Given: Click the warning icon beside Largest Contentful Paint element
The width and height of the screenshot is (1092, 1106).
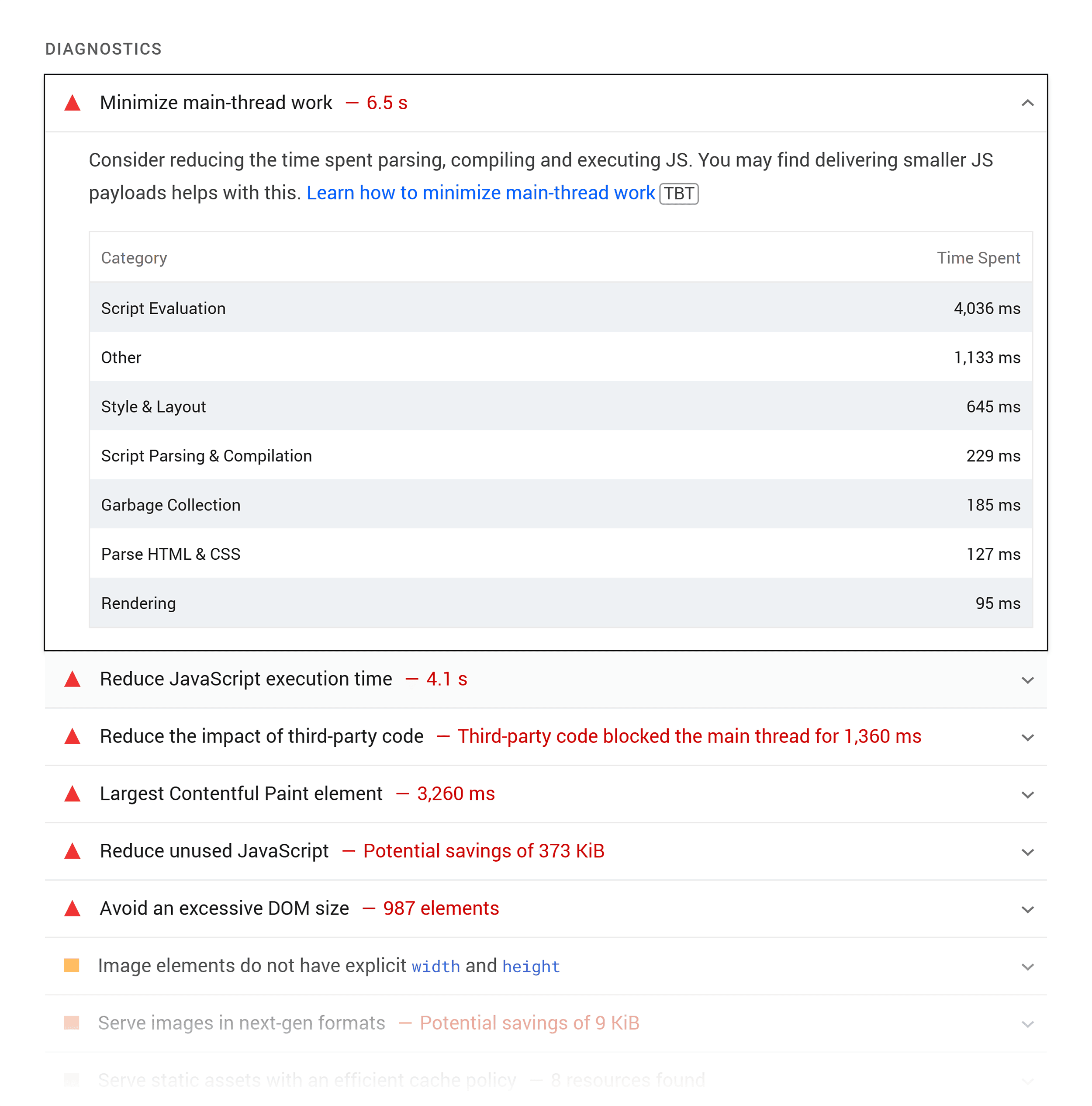Looking at the screenshot, I should point(72,794).
